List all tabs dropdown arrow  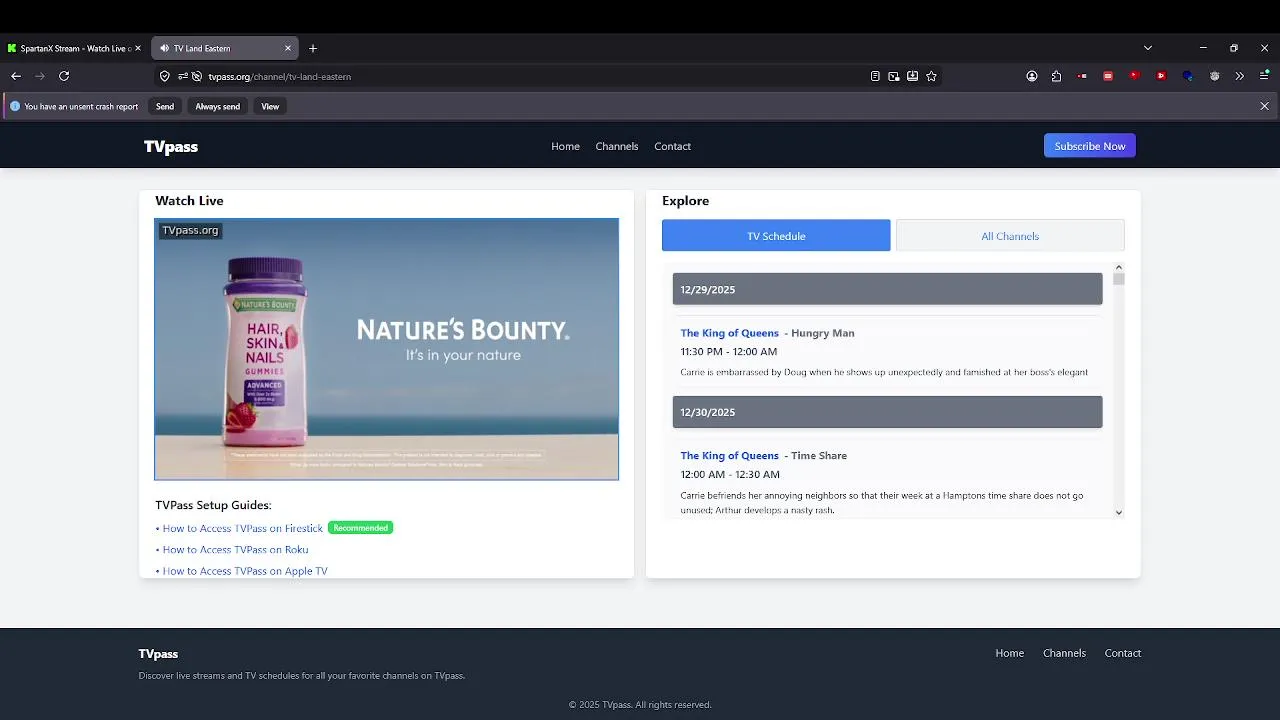point(1148,48)
